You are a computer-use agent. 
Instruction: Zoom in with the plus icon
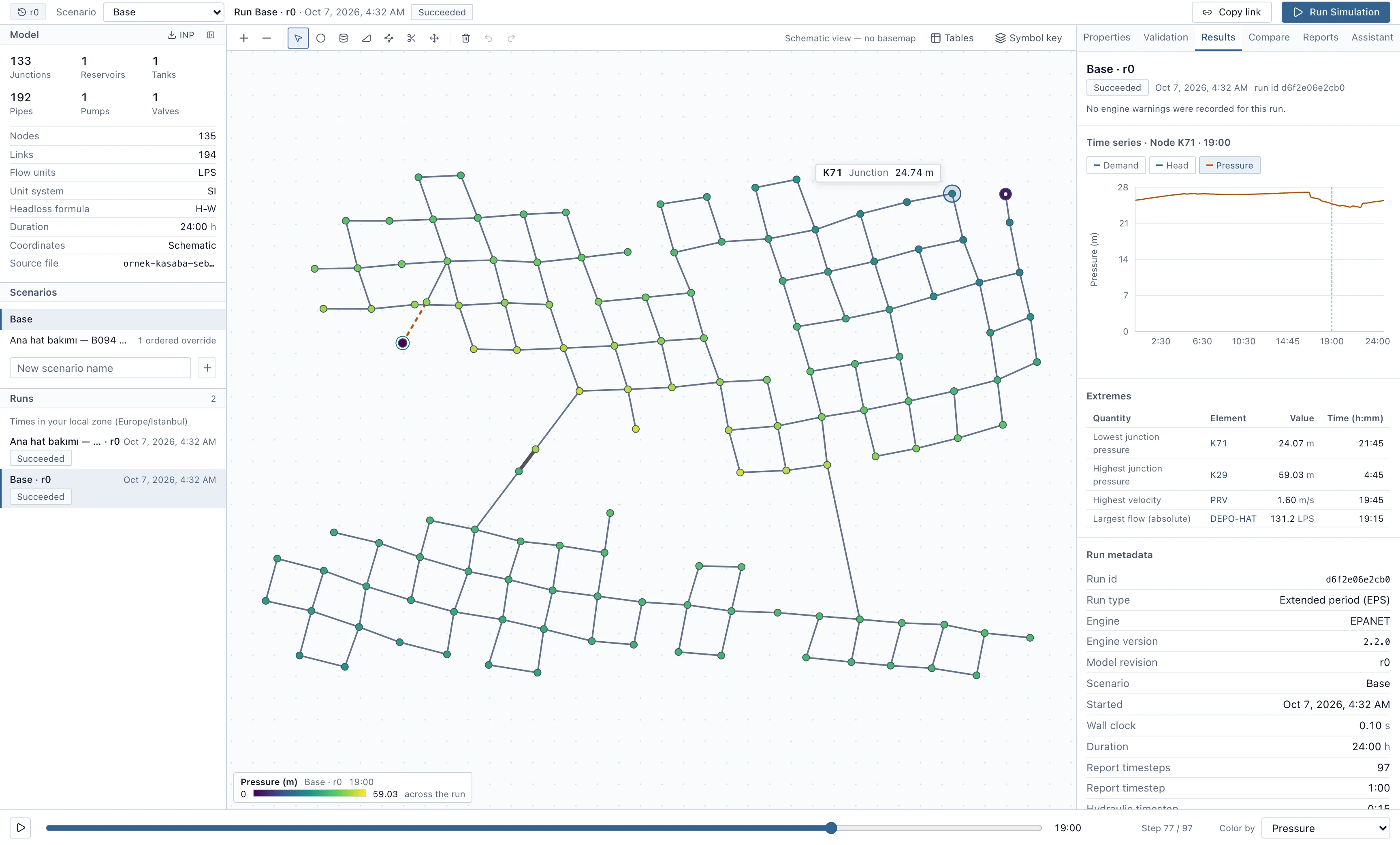[244, 38]
